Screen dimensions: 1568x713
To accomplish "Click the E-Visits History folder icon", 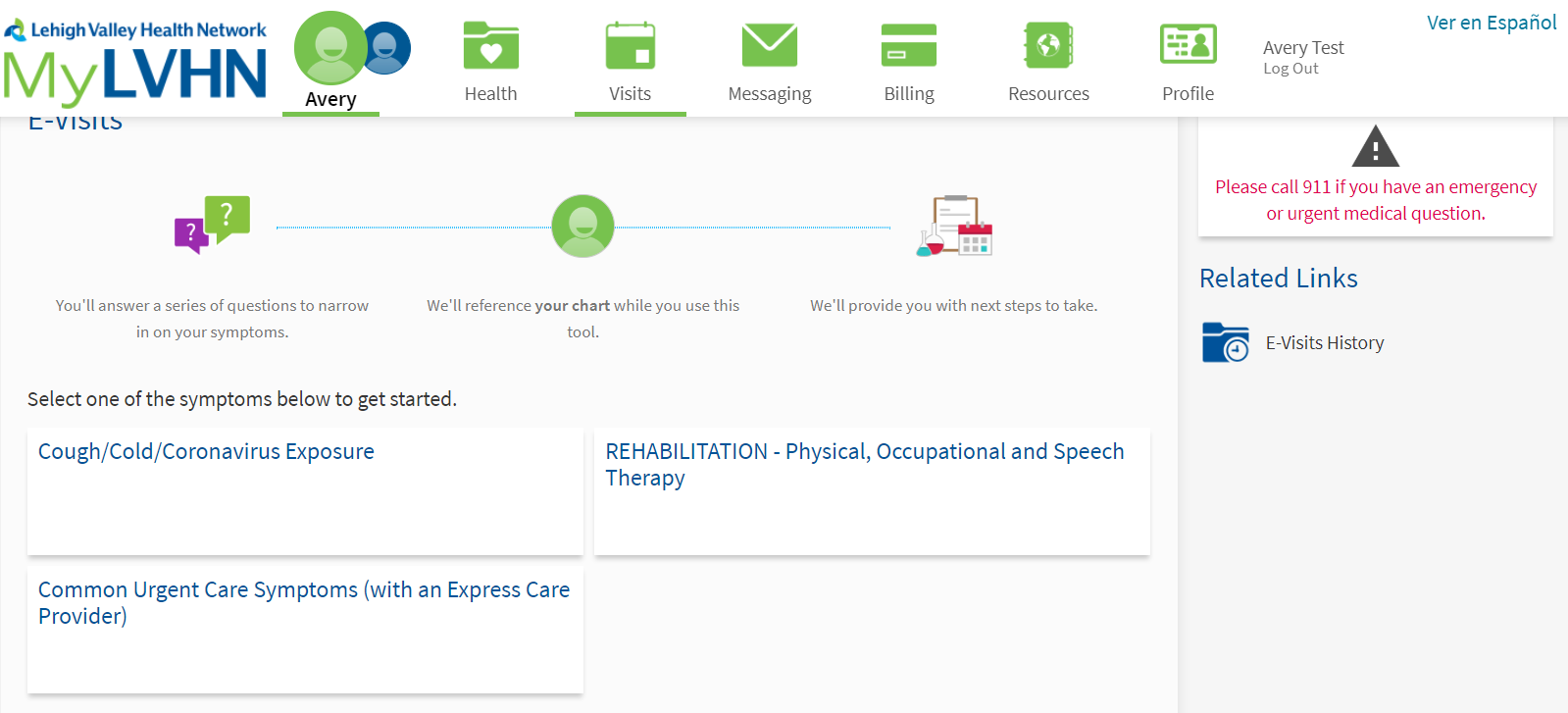I will pyautogui.click(x=1226, y=343).
